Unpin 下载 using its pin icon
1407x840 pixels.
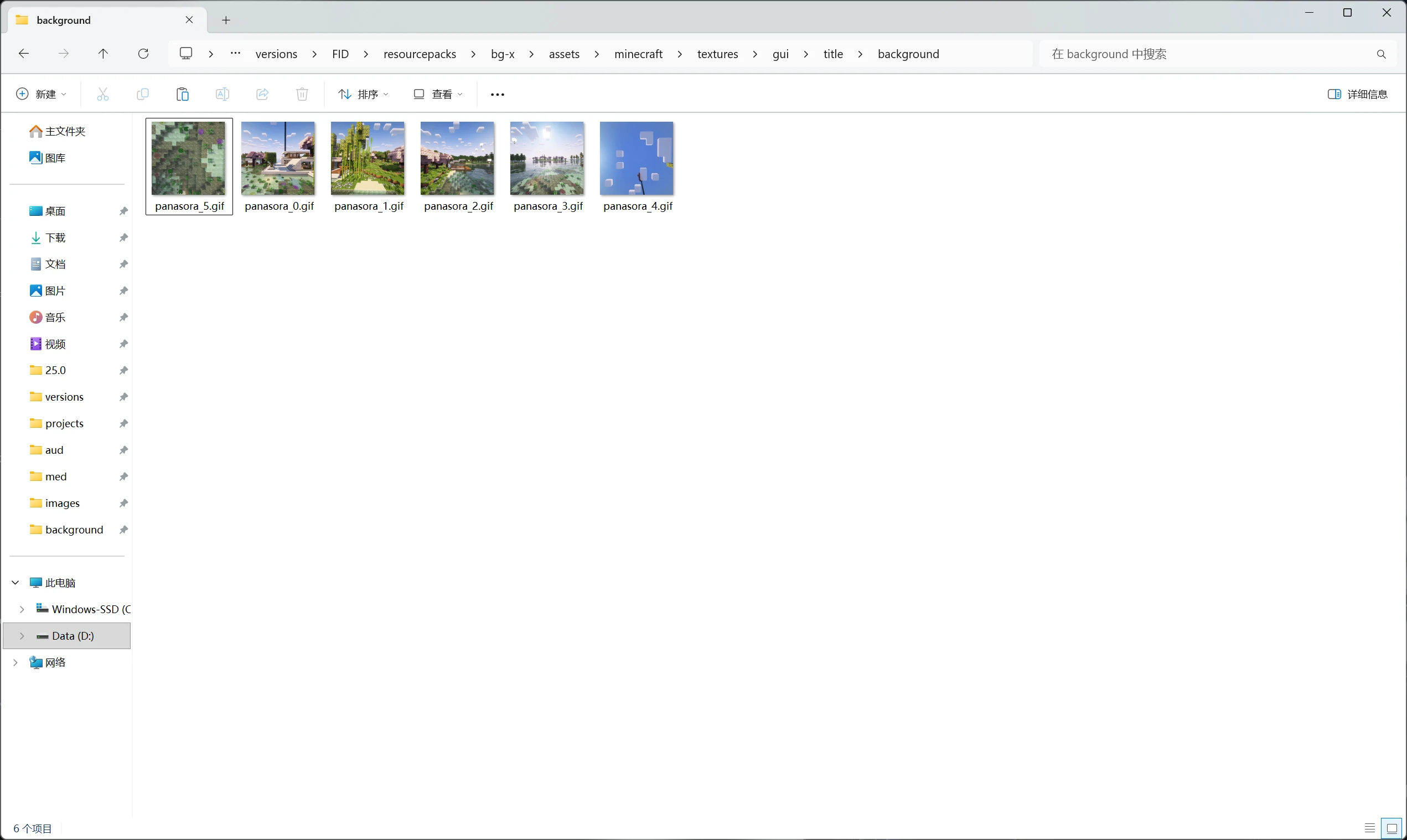[x=123, y=238]
